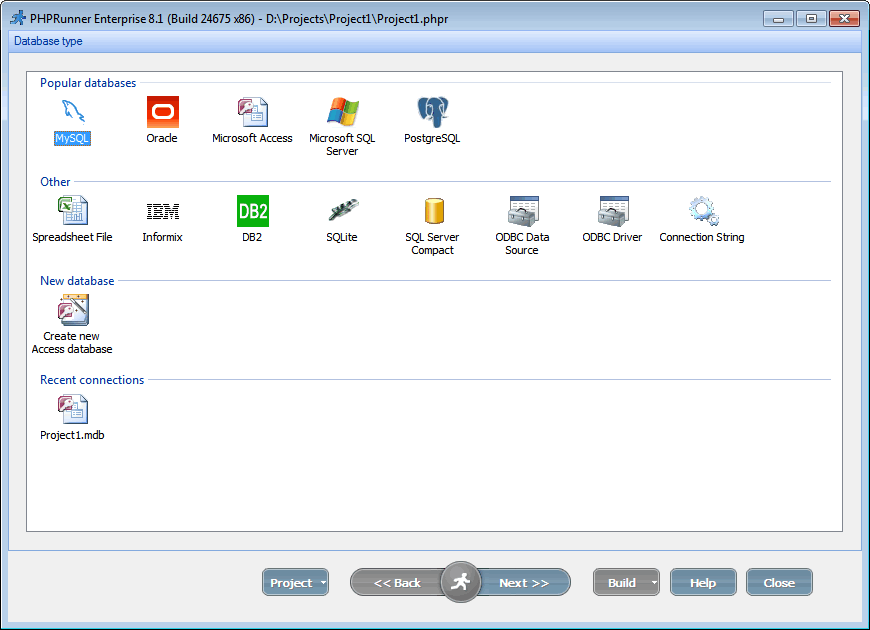Click the round running-man Run button
Viewport: 870px width, 630px height.
click(x=460, y=582)
